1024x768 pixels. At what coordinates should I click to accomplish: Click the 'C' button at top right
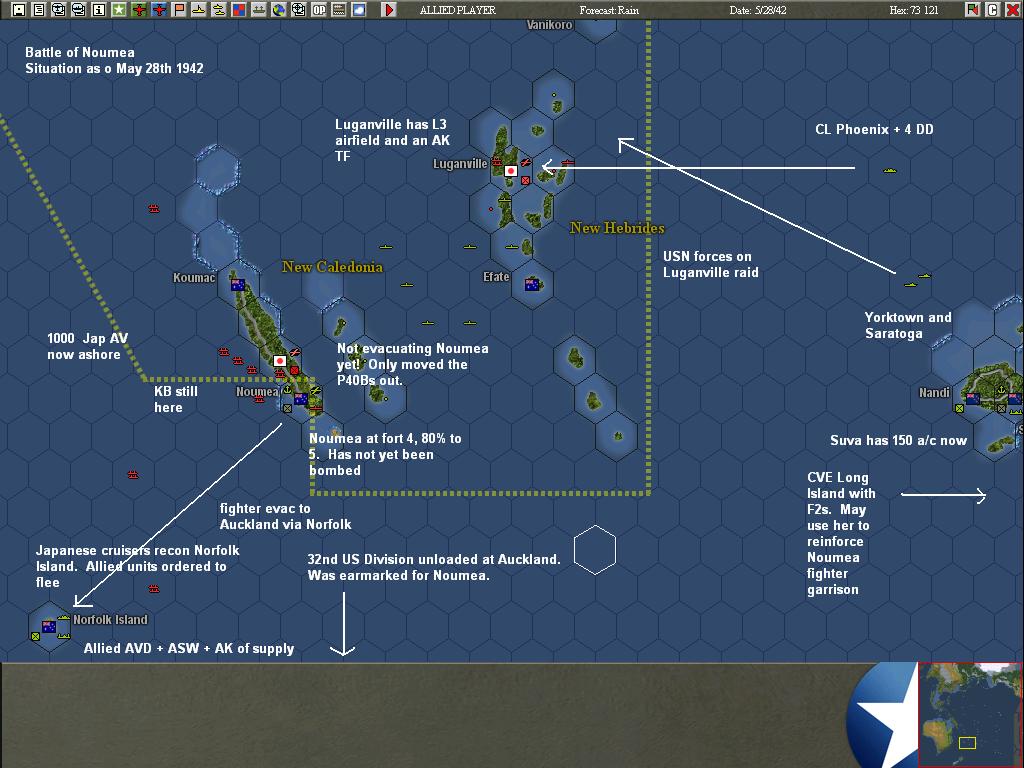tap(993, 10)
